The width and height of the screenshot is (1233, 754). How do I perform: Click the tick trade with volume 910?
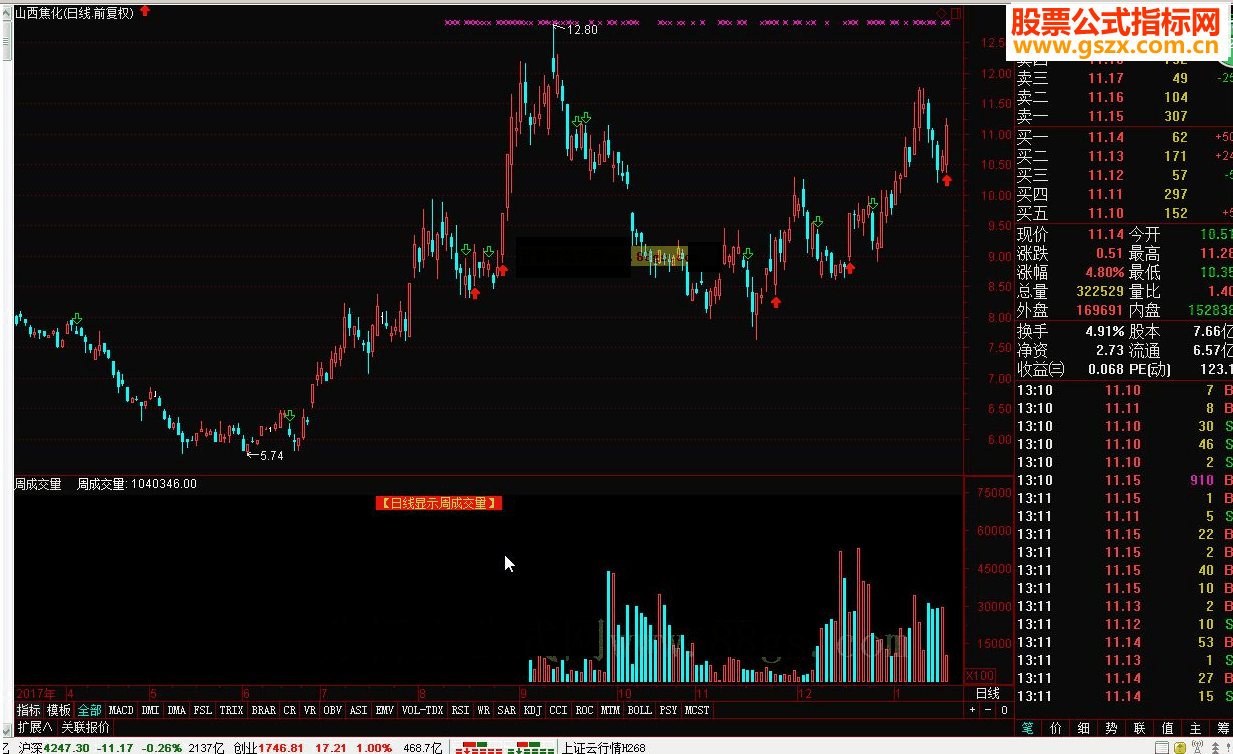pyautogui.click(x=1201, y=481)
